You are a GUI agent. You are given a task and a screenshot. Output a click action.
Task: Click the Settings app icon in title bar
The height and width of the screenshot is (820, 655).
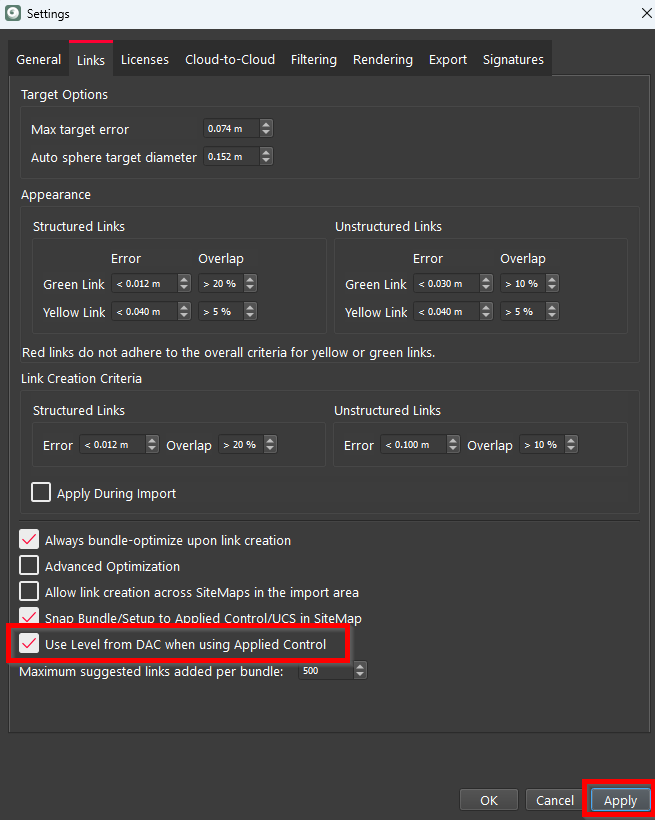click(x=13, y=14)
